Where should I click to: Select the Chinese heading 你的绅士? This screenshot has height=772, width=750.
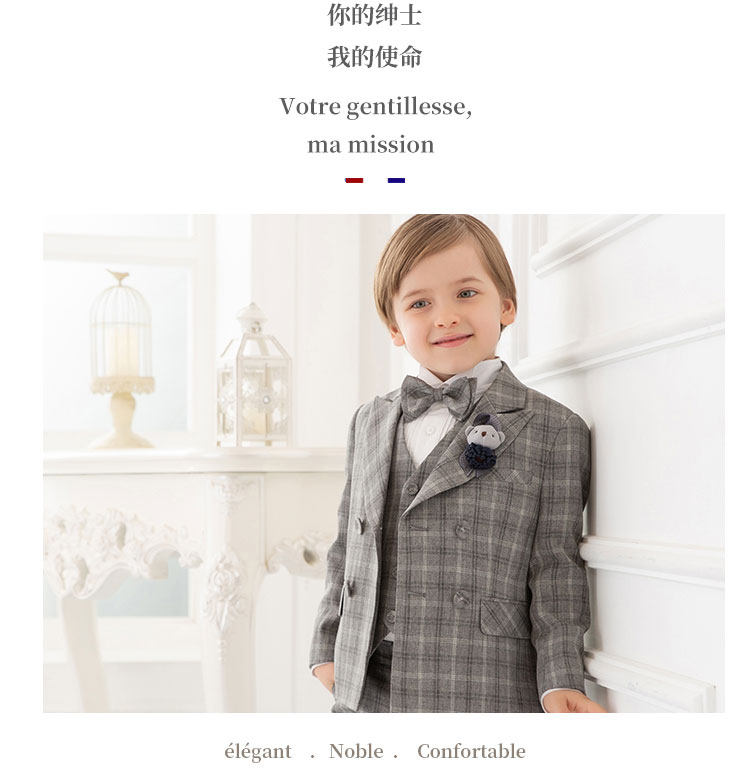[375, 15]
